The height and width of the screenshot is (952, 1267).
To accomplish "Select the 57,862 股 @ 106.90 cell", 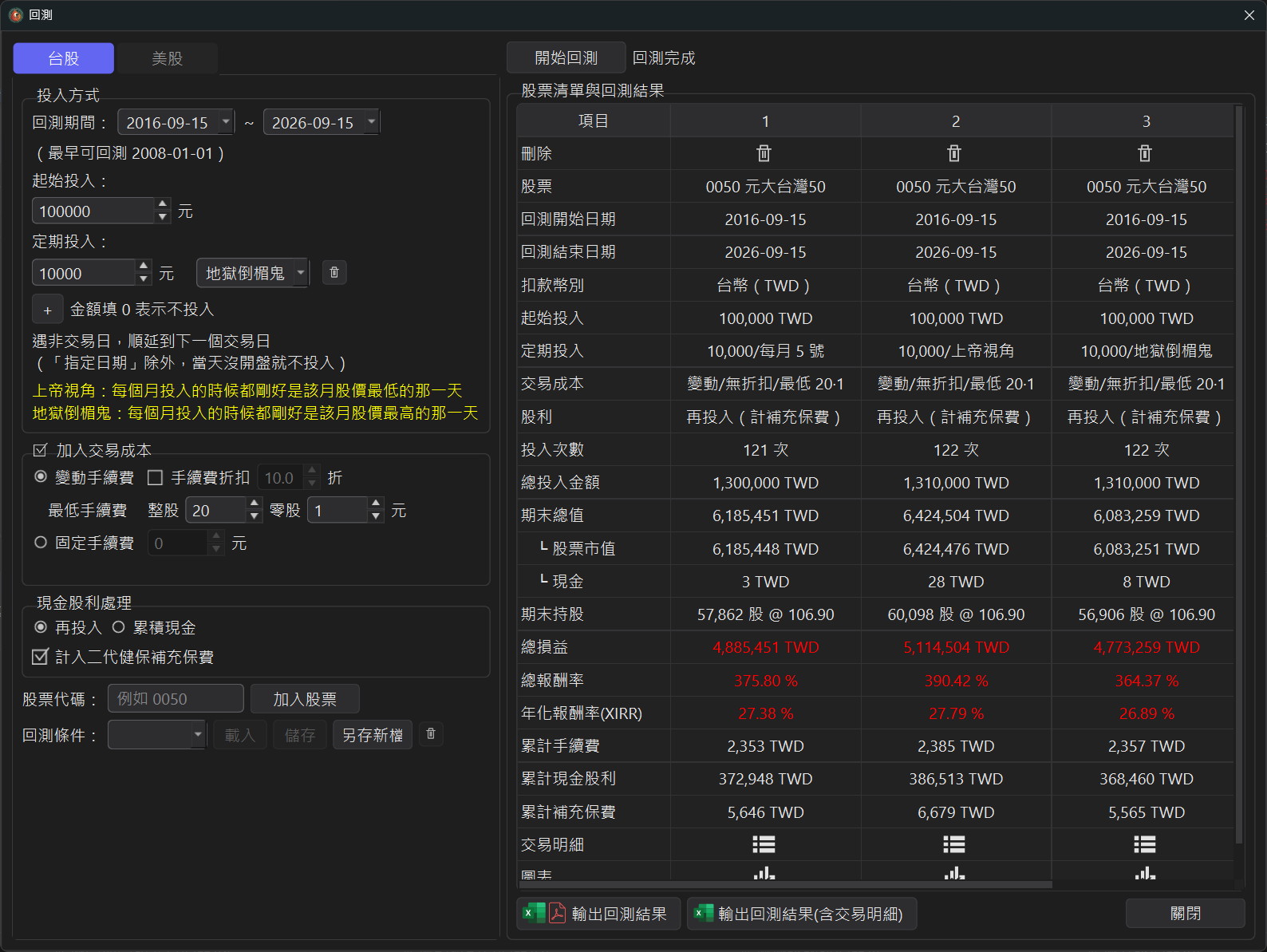I will tap(765, 614).
